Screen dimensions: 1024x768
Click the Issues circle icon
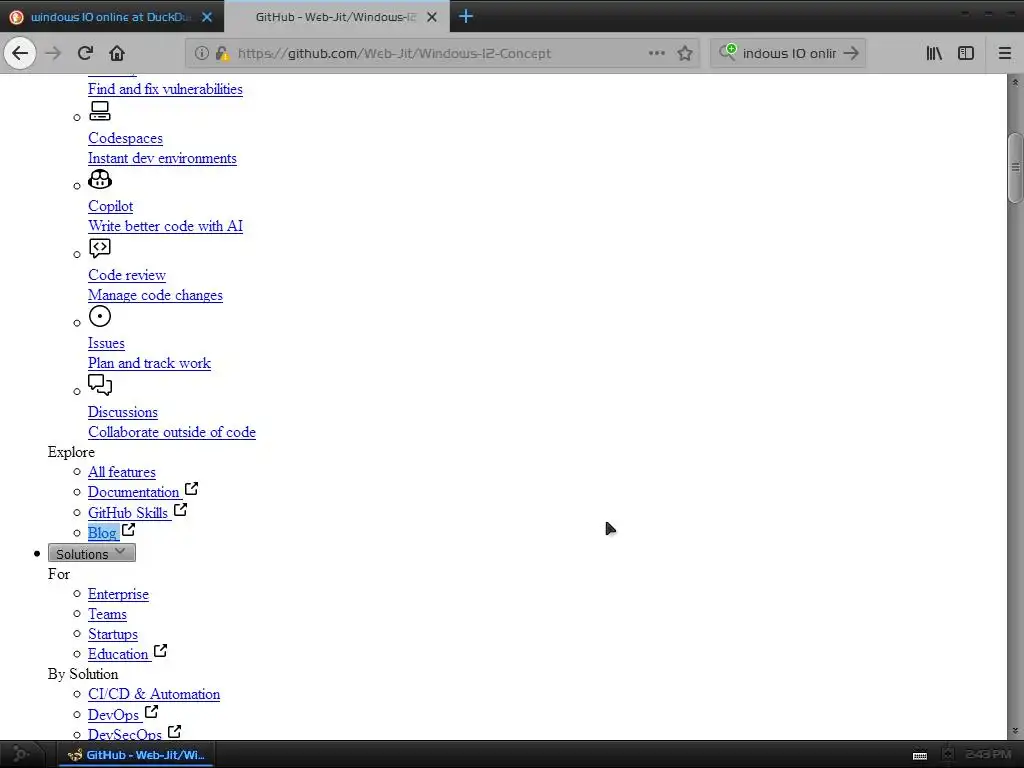click(x=100, y=316)
